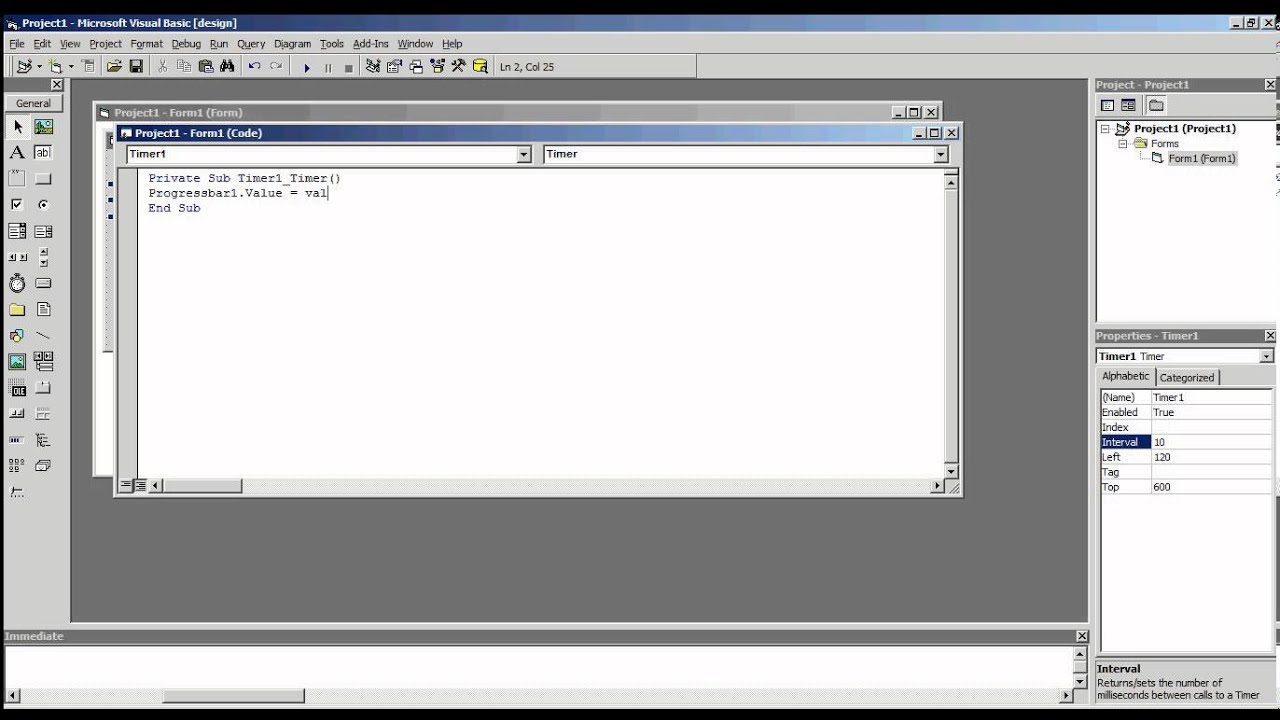Screen dimensions: 1280x720
Task: Select the Pointer tool in the toolbox
Action: tap(17, 127)
